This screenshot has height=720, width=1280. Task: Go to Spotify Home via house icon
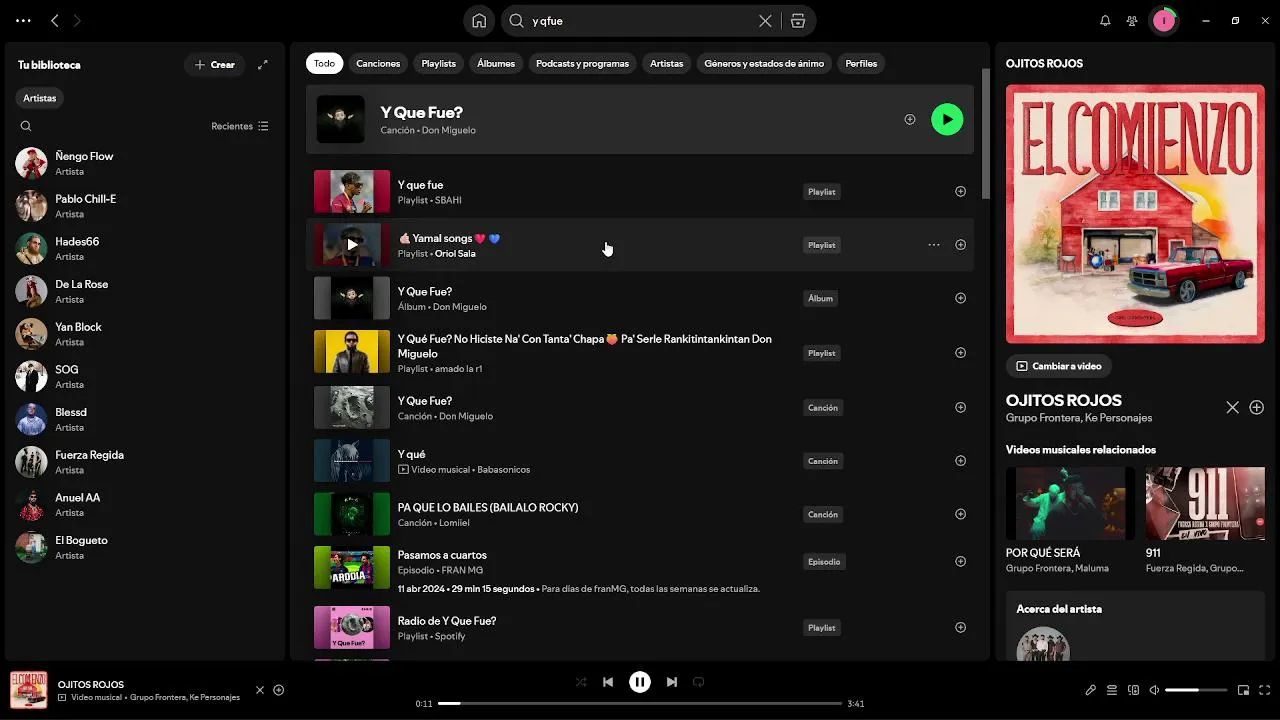[479, 21]
